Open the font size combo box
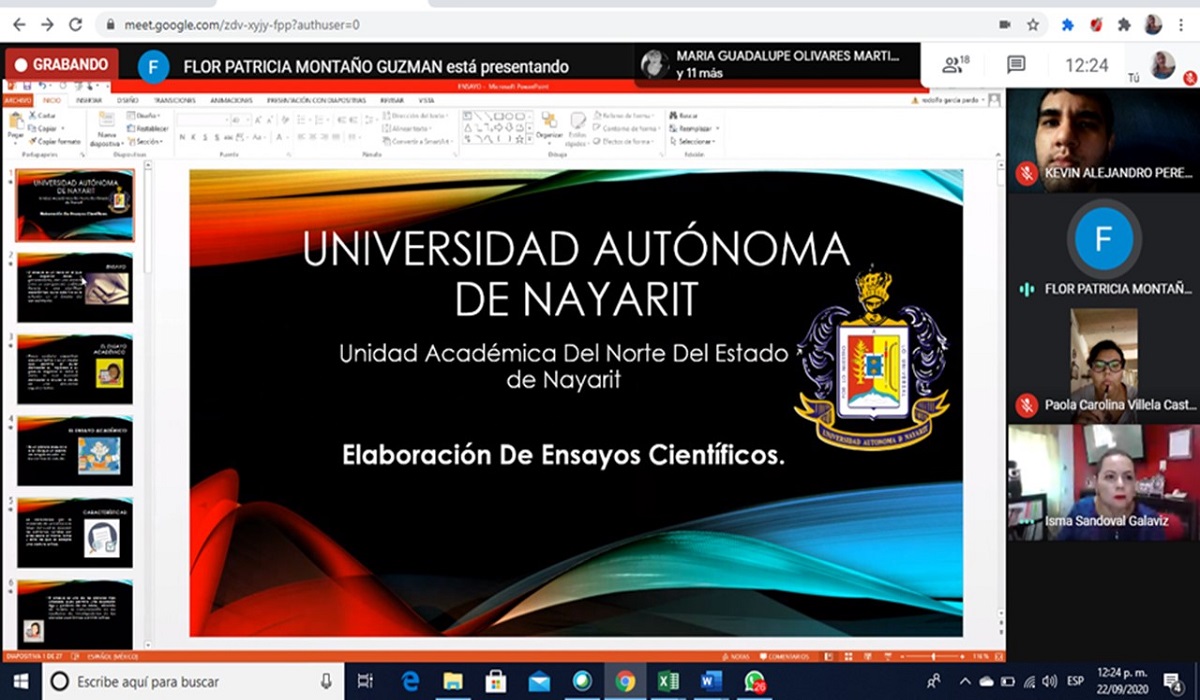Image resolution: width=1200 pixels, height=700 pixels. click(x=240, y=120)
